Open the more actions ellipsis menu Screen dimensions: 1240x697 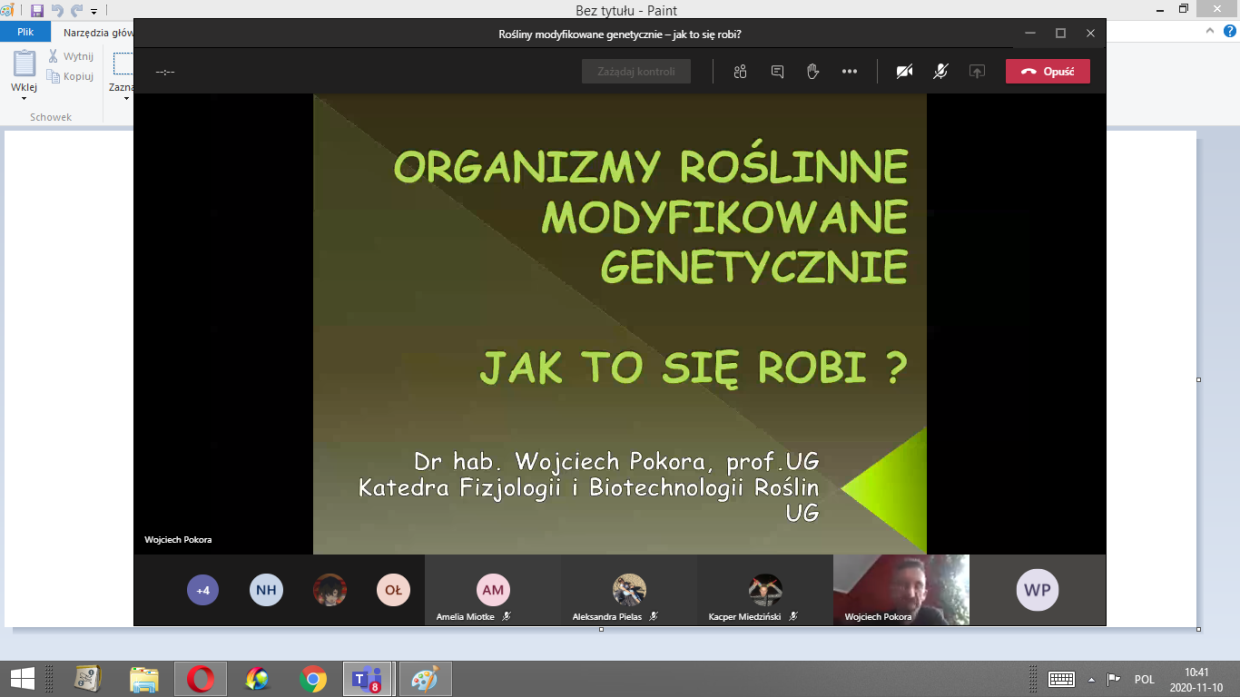coord(849,72)
